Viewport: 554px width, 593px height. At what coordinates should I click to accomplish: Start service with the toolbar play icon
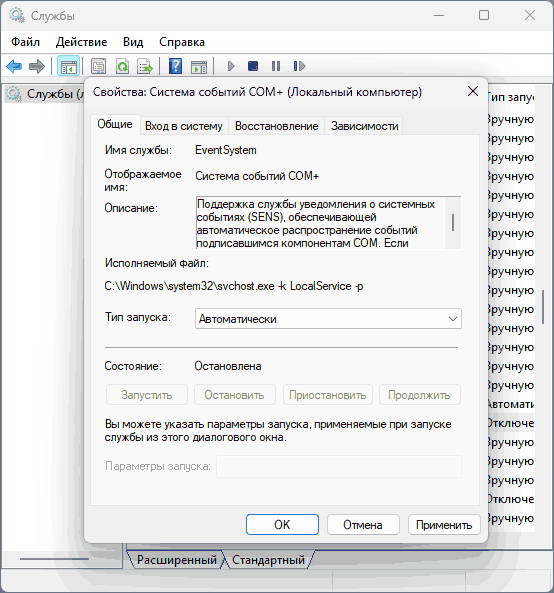pyautogui.click(x=231, y=67)
